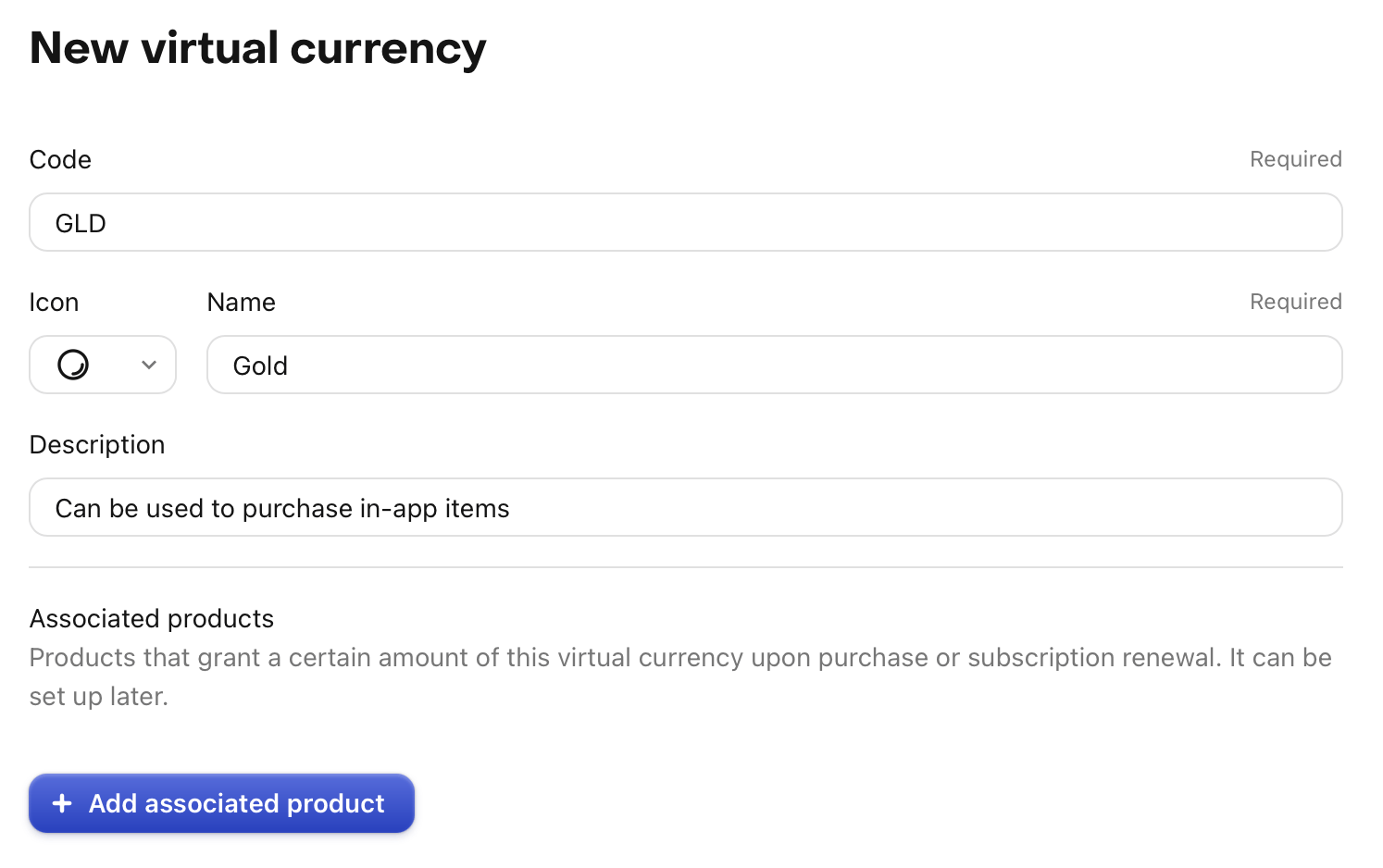
Task: Open the Icon picker combo box
Action: 103,366
